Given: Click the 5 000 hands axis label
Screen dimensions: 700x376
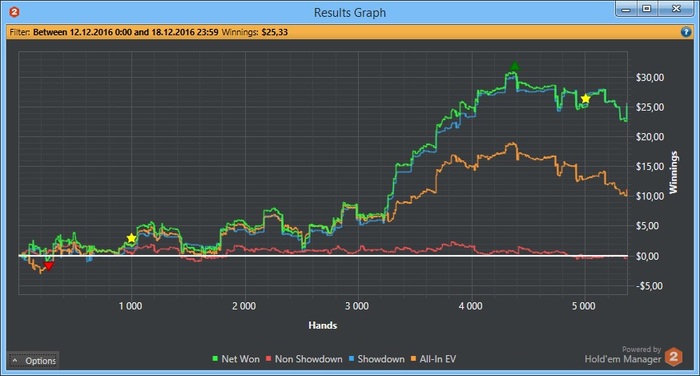Looking at the screenshot, I should (584, 306).
